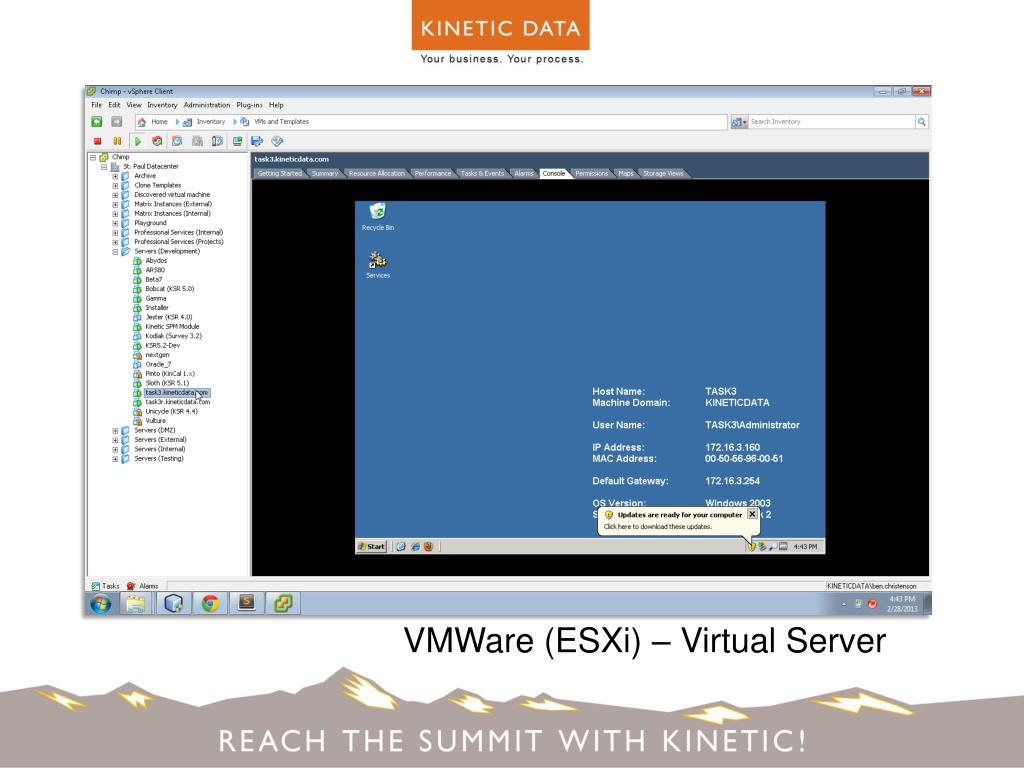Switch to the Permissions tab
Screen dimensions: 1024x768
pyautogui.click(x=591, y=174)
